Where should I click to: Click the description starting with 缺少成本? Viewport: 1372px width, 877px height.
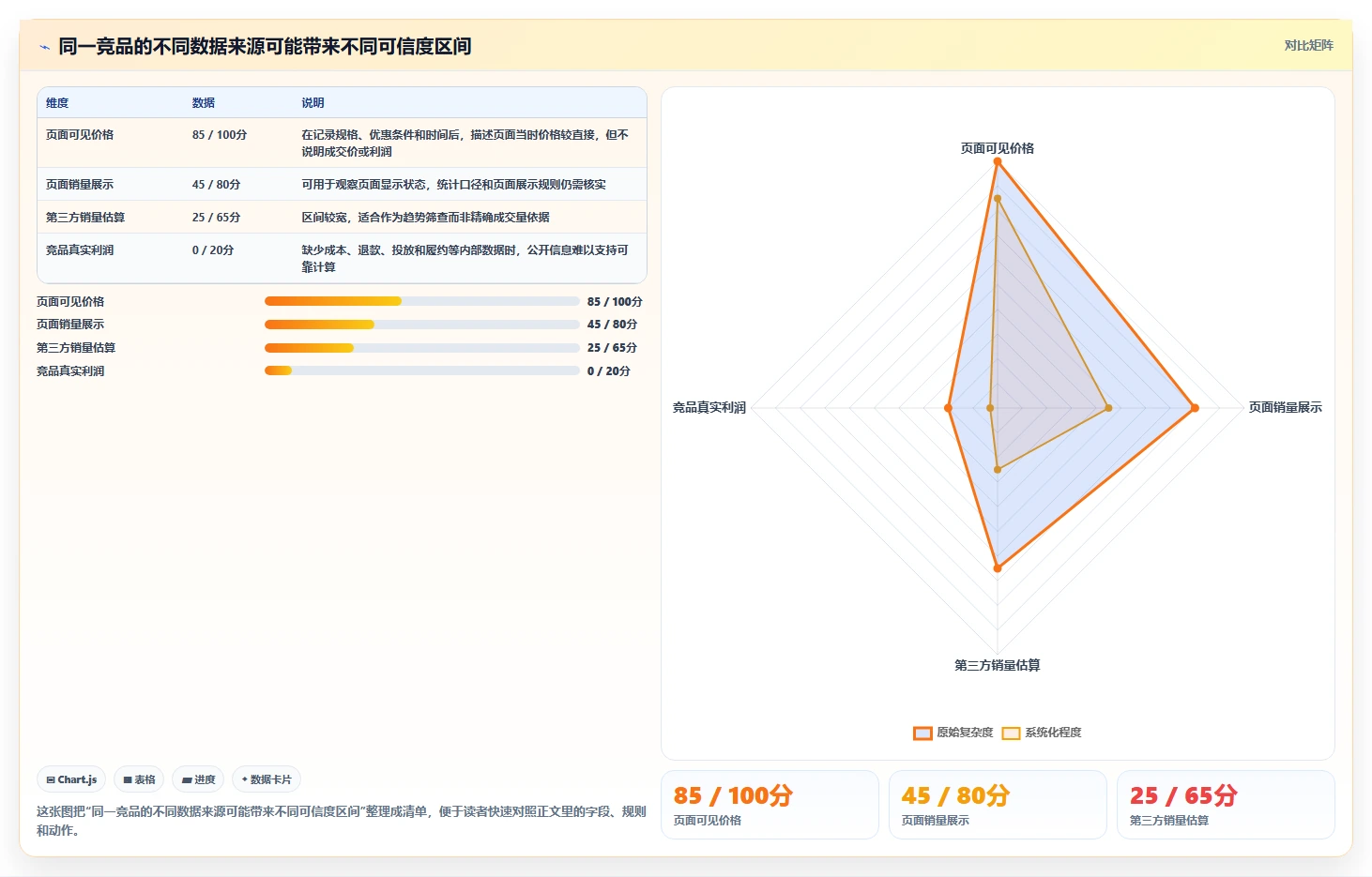pyautogui.click(x=465, y=259)
